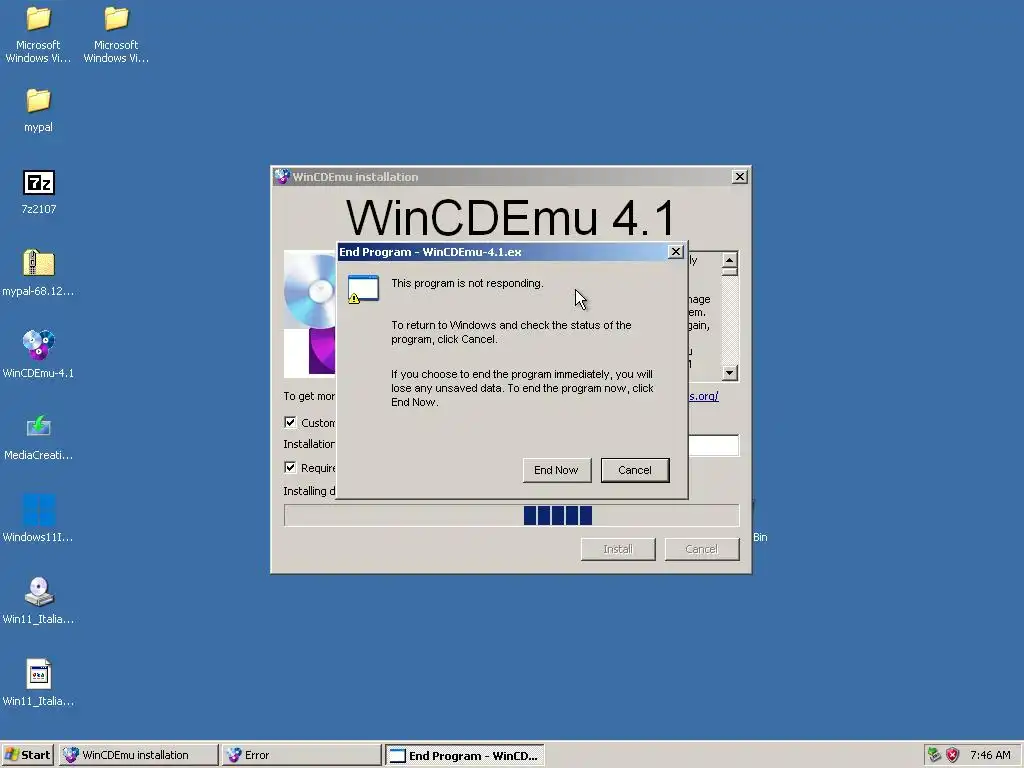The image size is (1024, 768).
Task: Toggle the Custom checkbox in installer
Action: coord(290,423)
